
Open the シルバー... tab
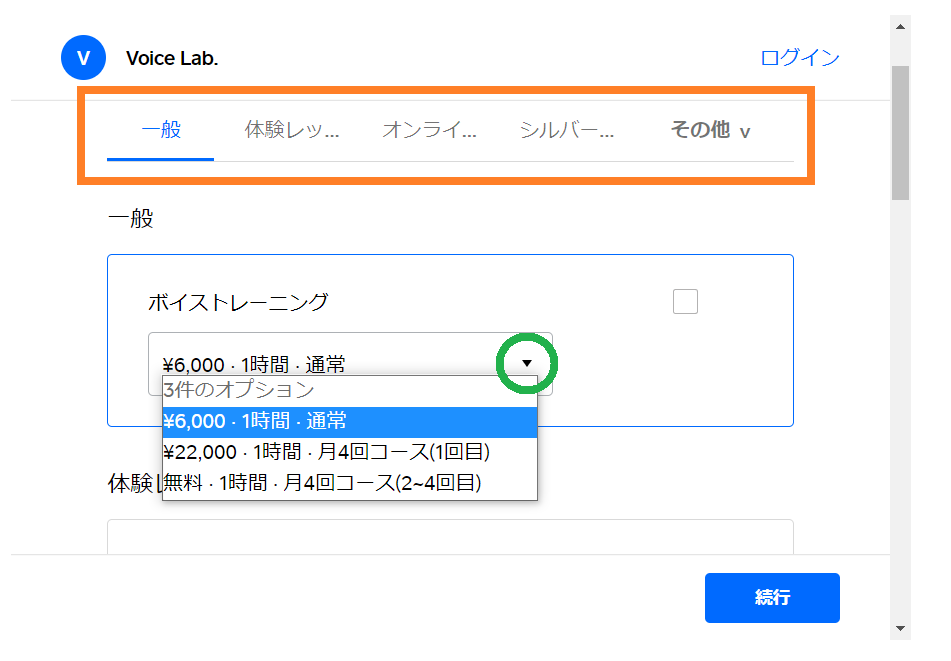click(x=566, y=130)
